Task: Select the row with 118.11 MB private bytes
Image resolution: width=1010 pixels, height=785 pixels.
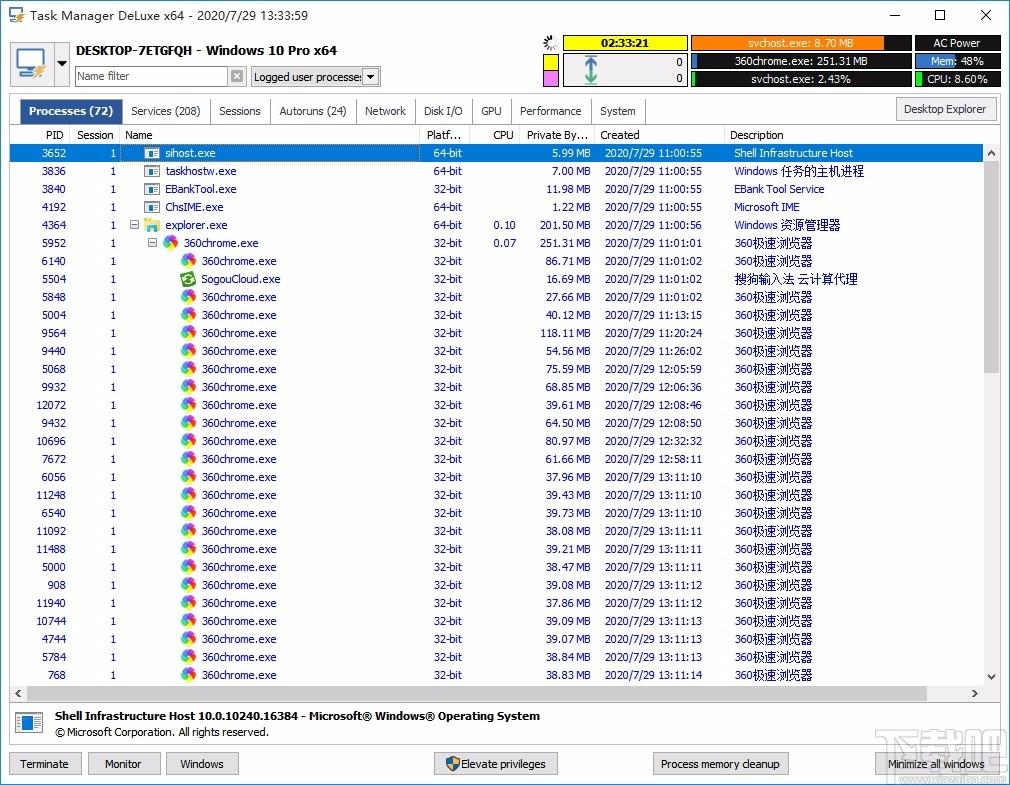Action: click(x=496, y=333)
